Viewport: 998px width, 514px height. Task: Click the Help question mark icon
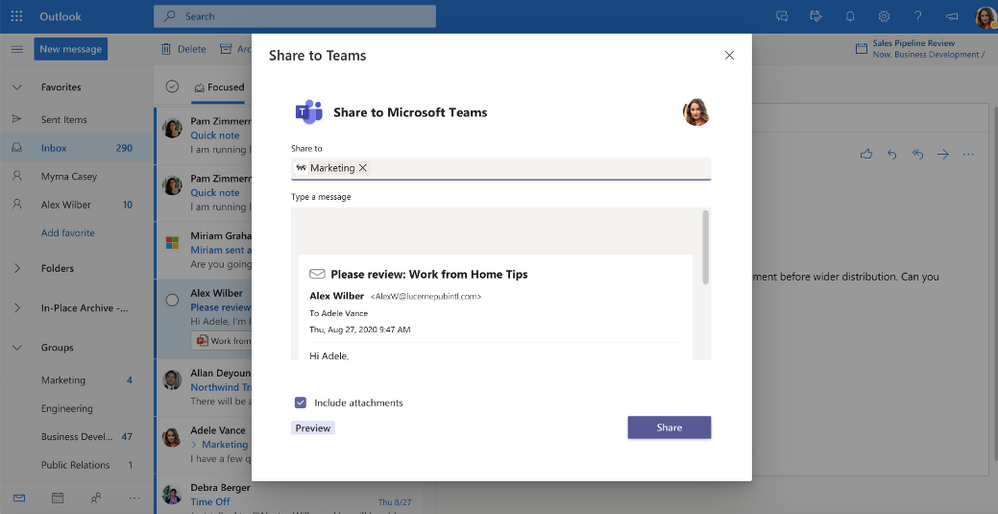pyautogui.click(x=918, y=16)
